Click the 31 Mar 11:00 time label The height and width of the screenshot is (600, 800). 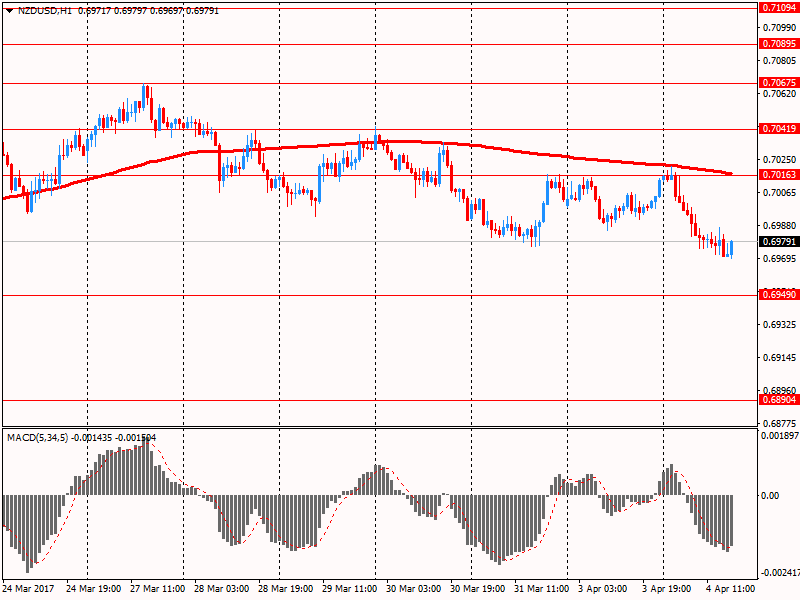coord(541,589)
